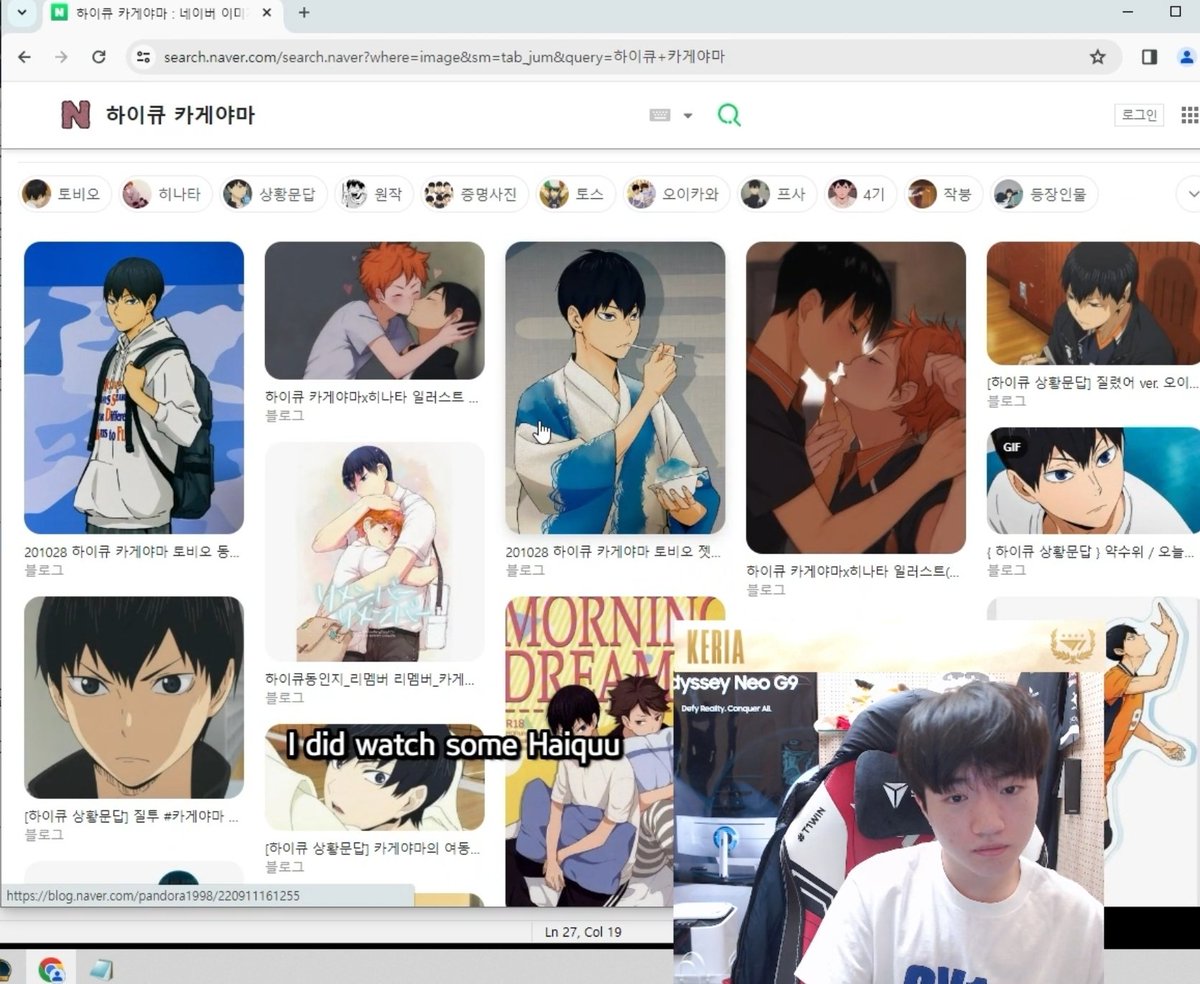The width and height of the screenshot is (1200, 984).
Task: Open a new browser tab
Action: (x=304, y=13)
